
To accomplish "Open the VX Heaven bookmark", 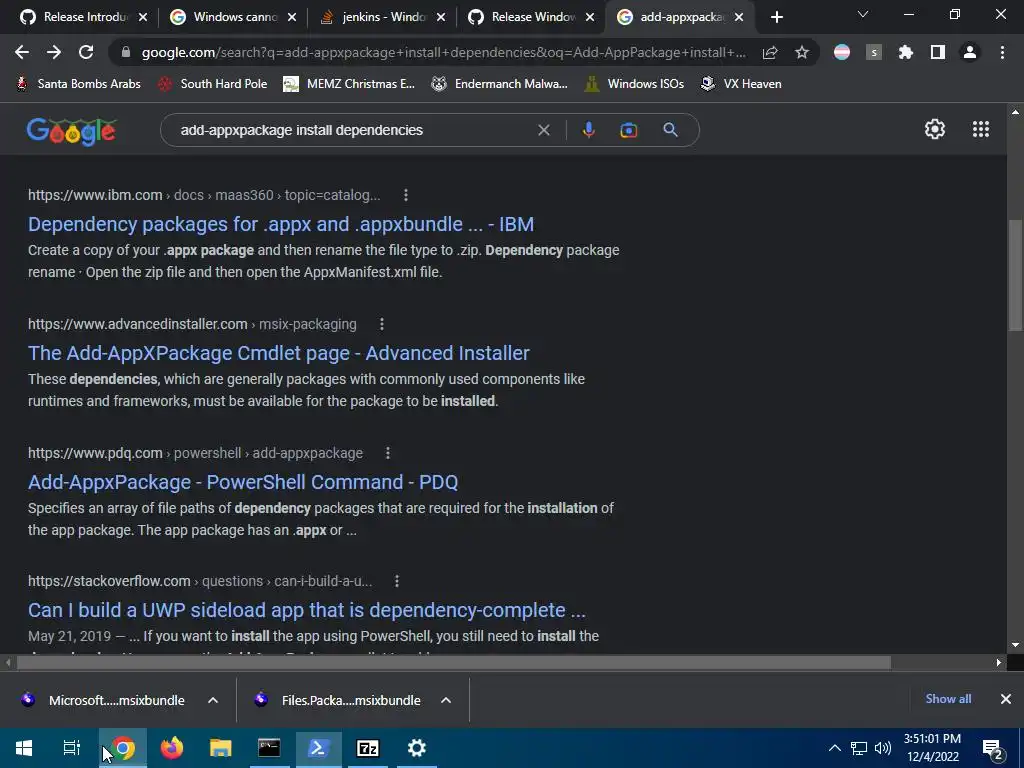I will (x=741, y=84).
